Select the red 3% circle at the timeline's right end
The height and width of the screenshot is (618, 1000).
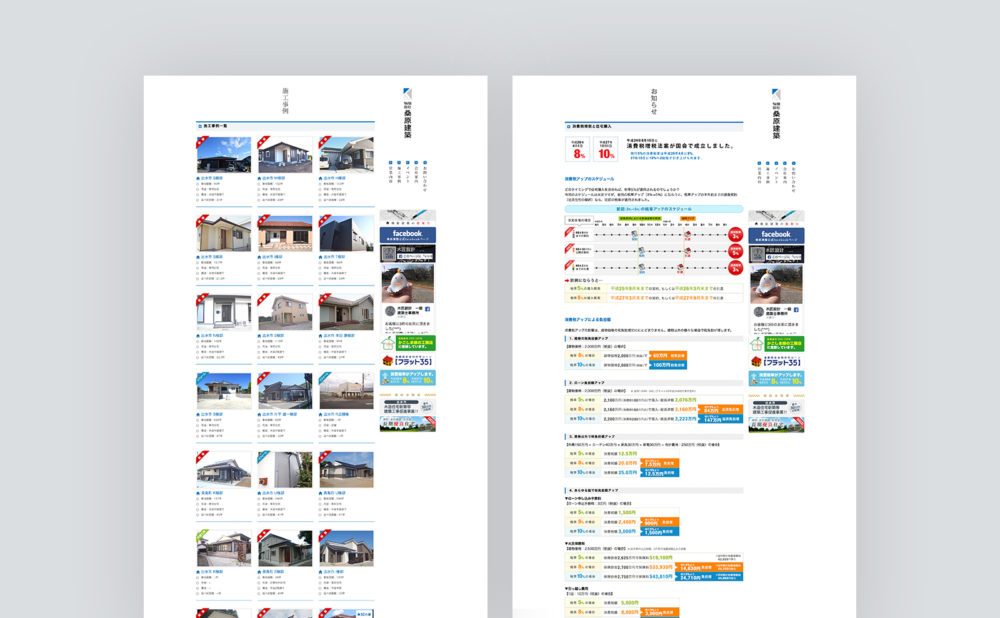coord(734,234)
